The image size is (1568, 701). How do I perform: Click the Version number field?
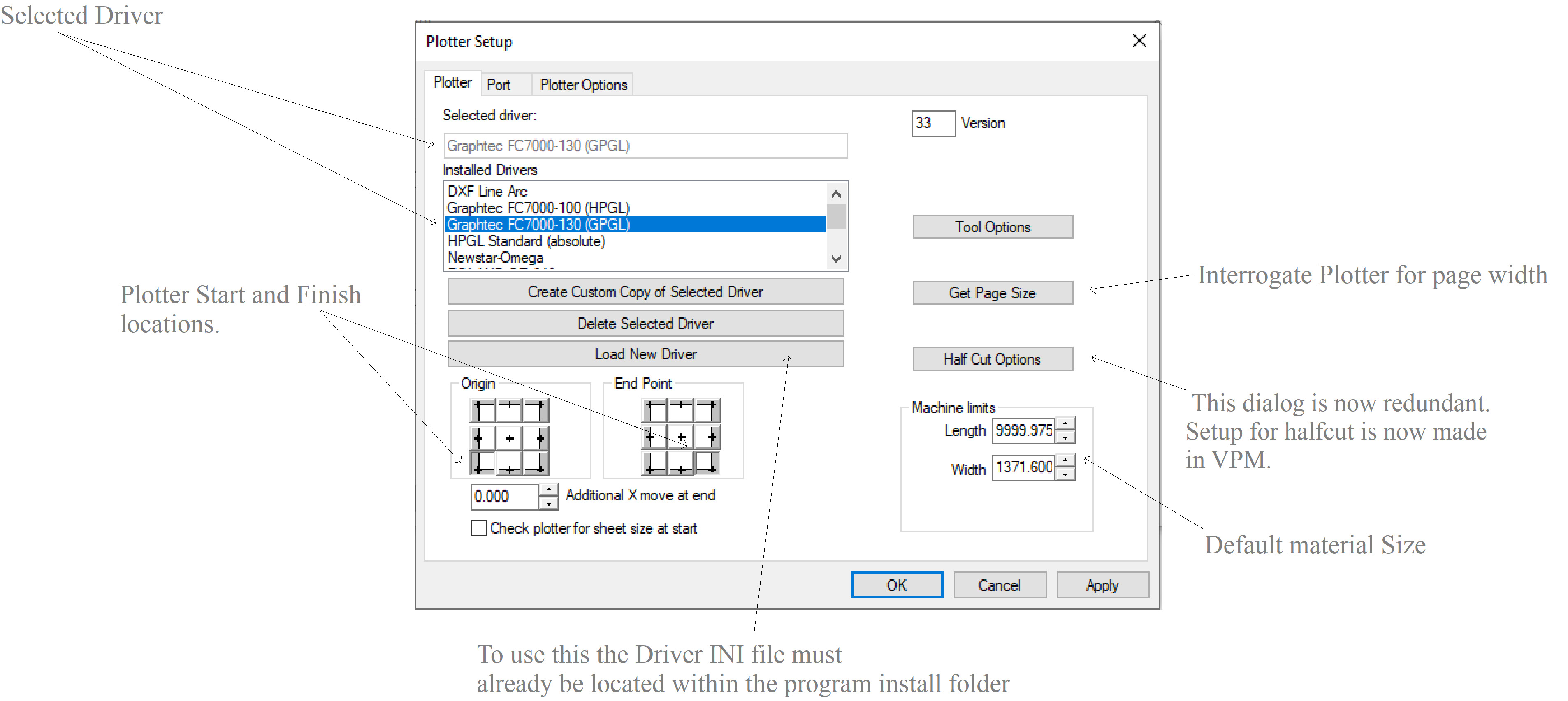[933, 123]
